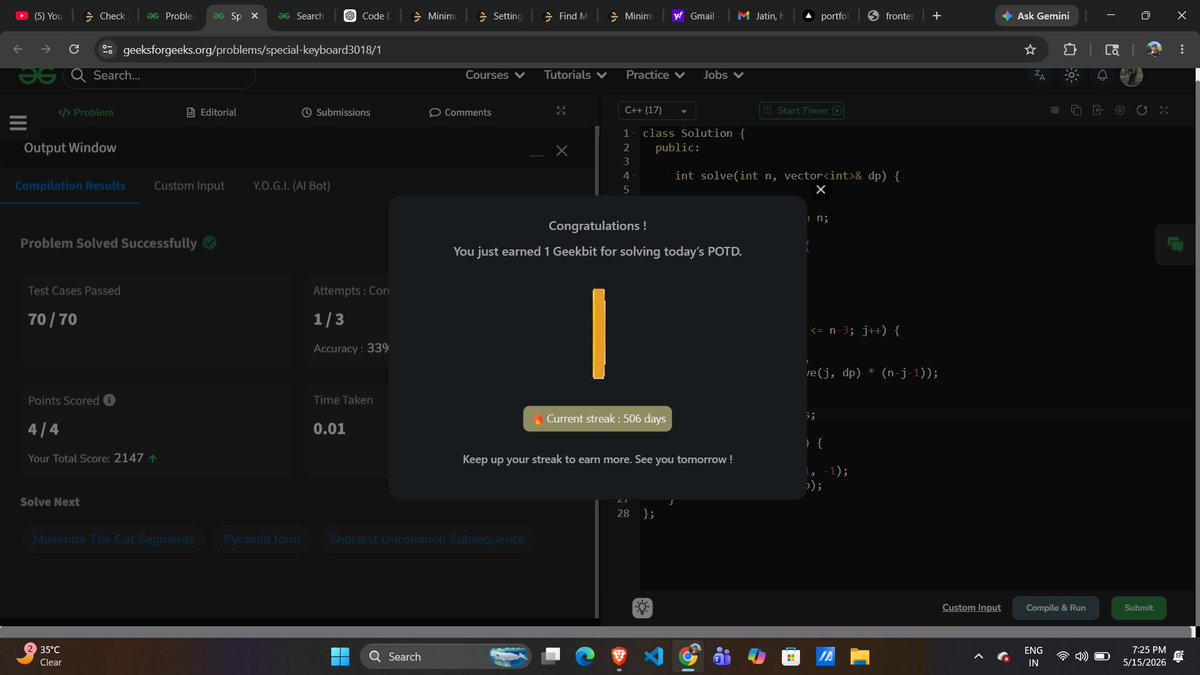Open Microsoft Edge from taskbar
1200x675 pixels.
(585, 656)
